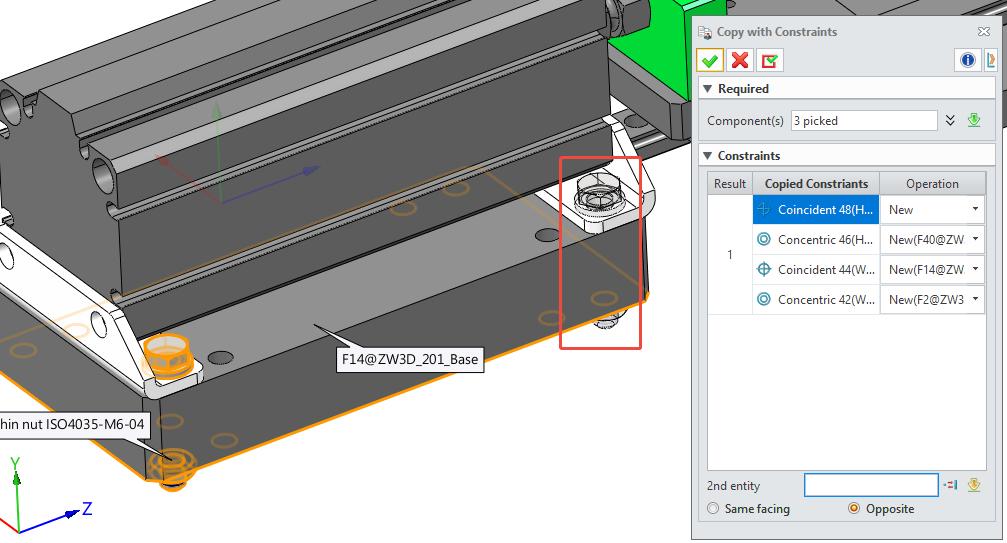Screen dimensions: 1007x543
Task: Open the blue info help icon
Action: (x=968, y=61)
